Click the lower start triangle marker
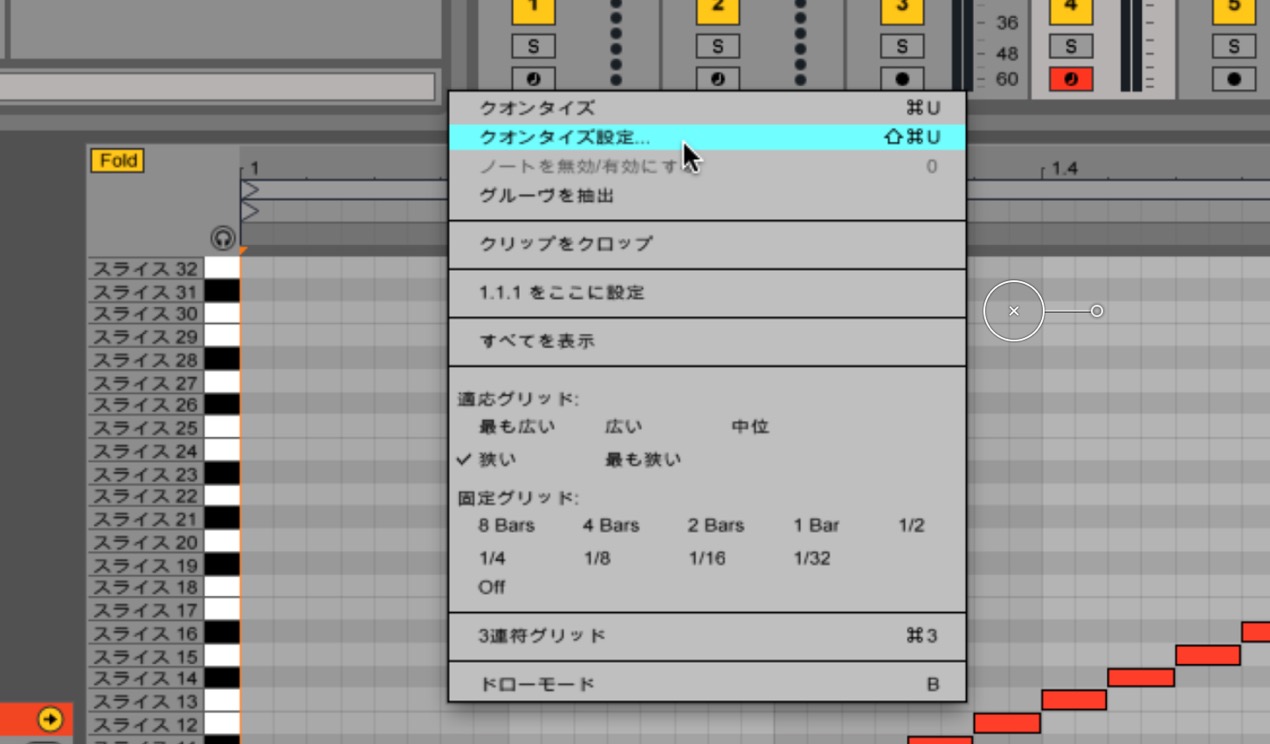 [x=250, y=211]
